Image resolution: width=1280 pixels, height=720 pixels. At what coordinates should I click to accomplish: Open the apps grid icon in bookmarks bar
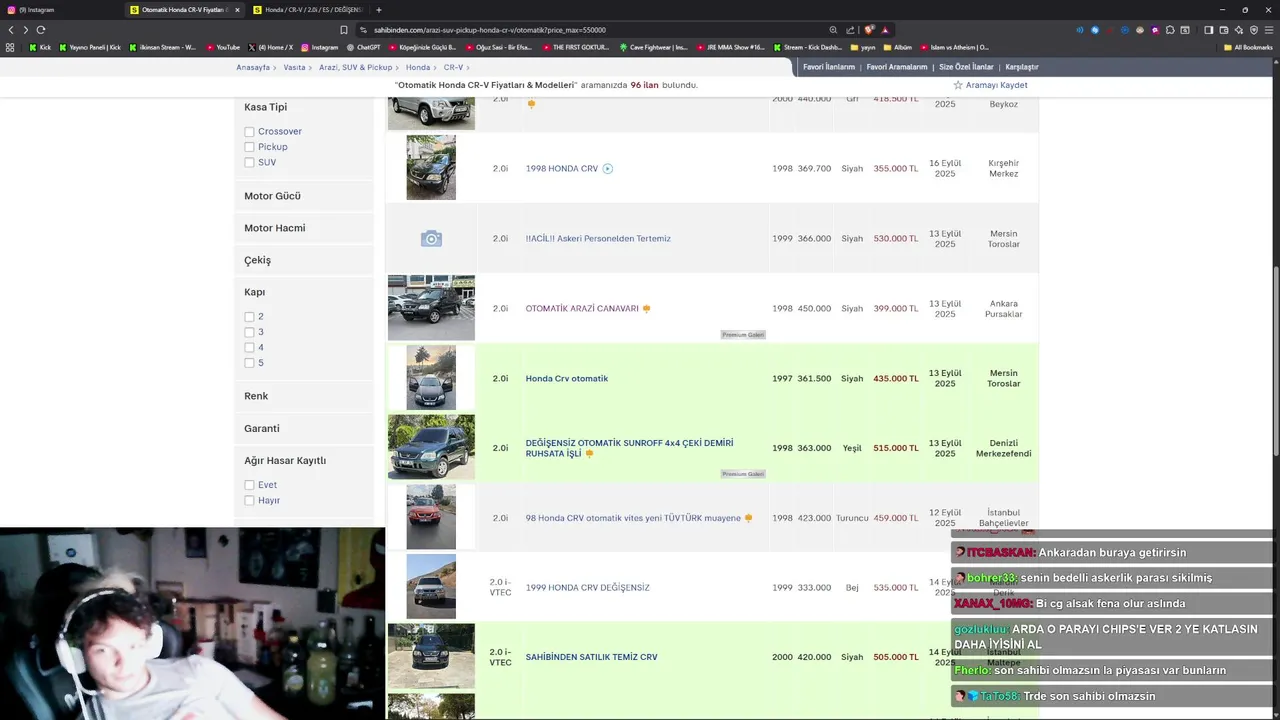[x=10, y=47]
